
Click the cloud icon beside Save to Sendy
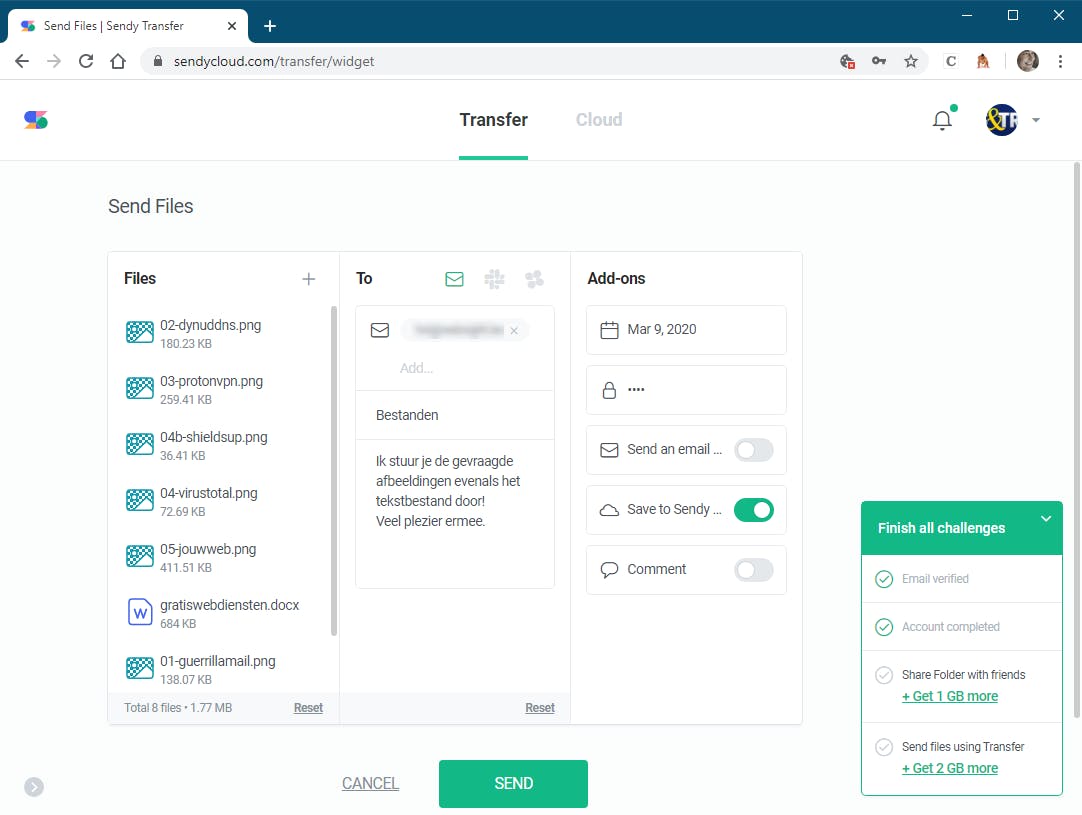click(609, 510)
